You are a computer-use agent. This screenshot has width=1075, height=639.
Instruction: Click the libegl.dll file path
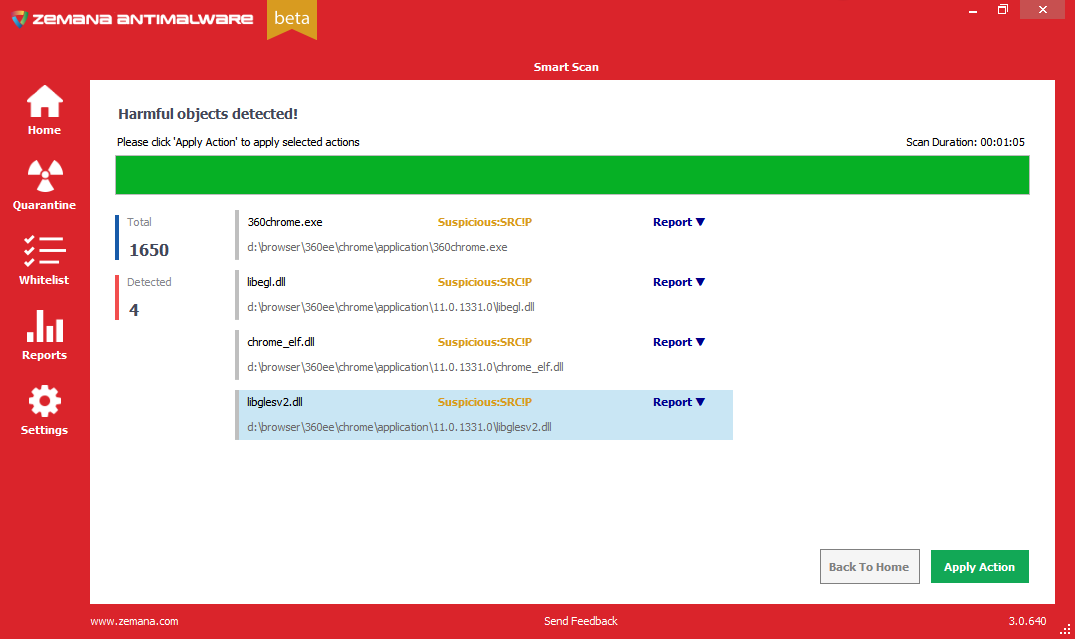[391, 307]
